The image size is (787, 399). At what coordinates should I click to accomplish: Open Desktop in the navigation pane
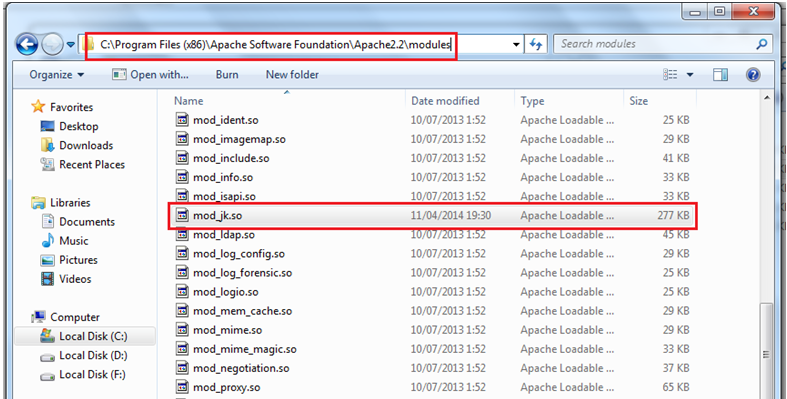tap(69, 126)
